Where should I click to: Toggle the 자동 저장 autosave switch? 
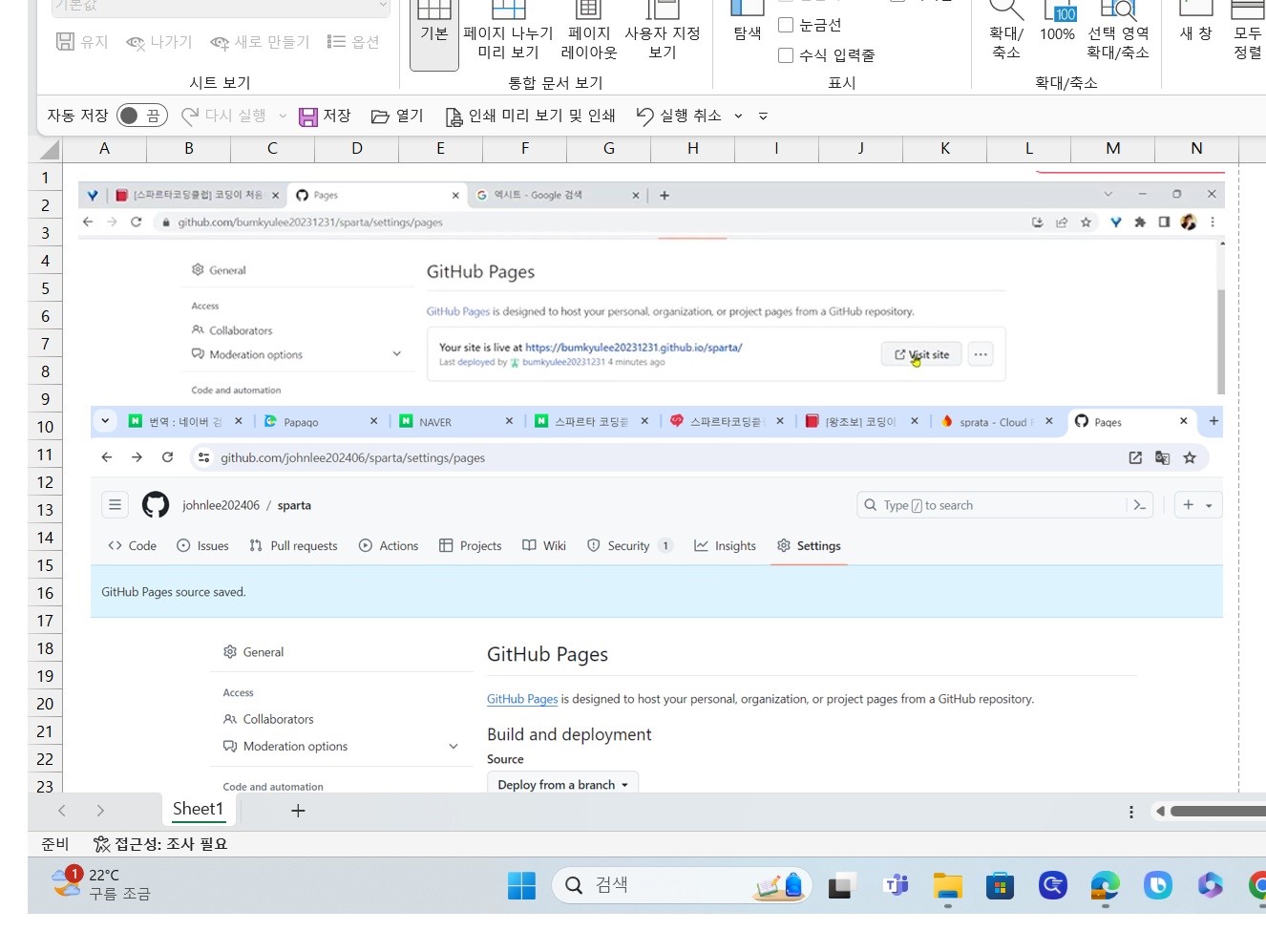[142, 116]
